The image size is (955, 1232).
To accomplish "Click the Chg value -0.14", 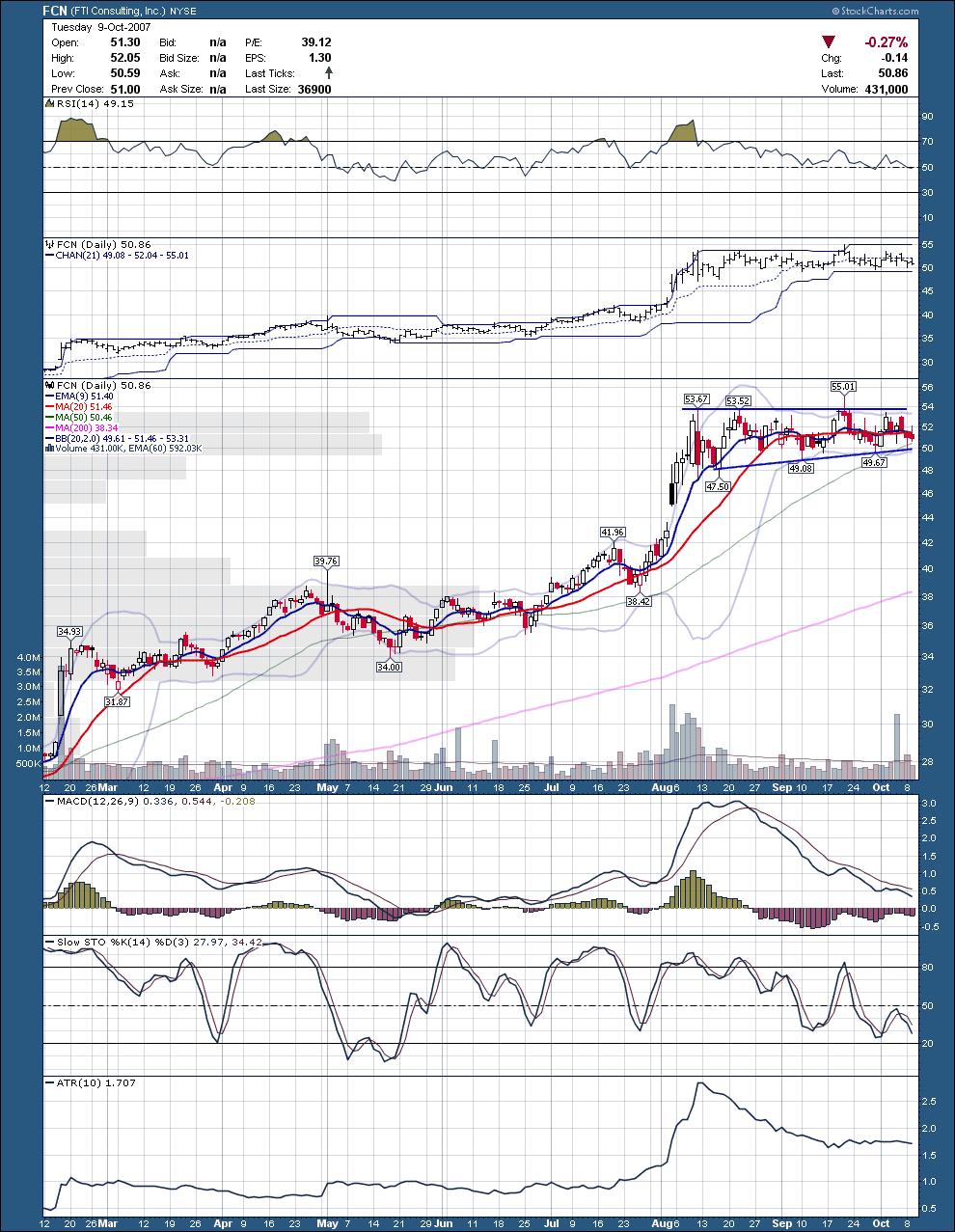I will (x=894, y=58).
